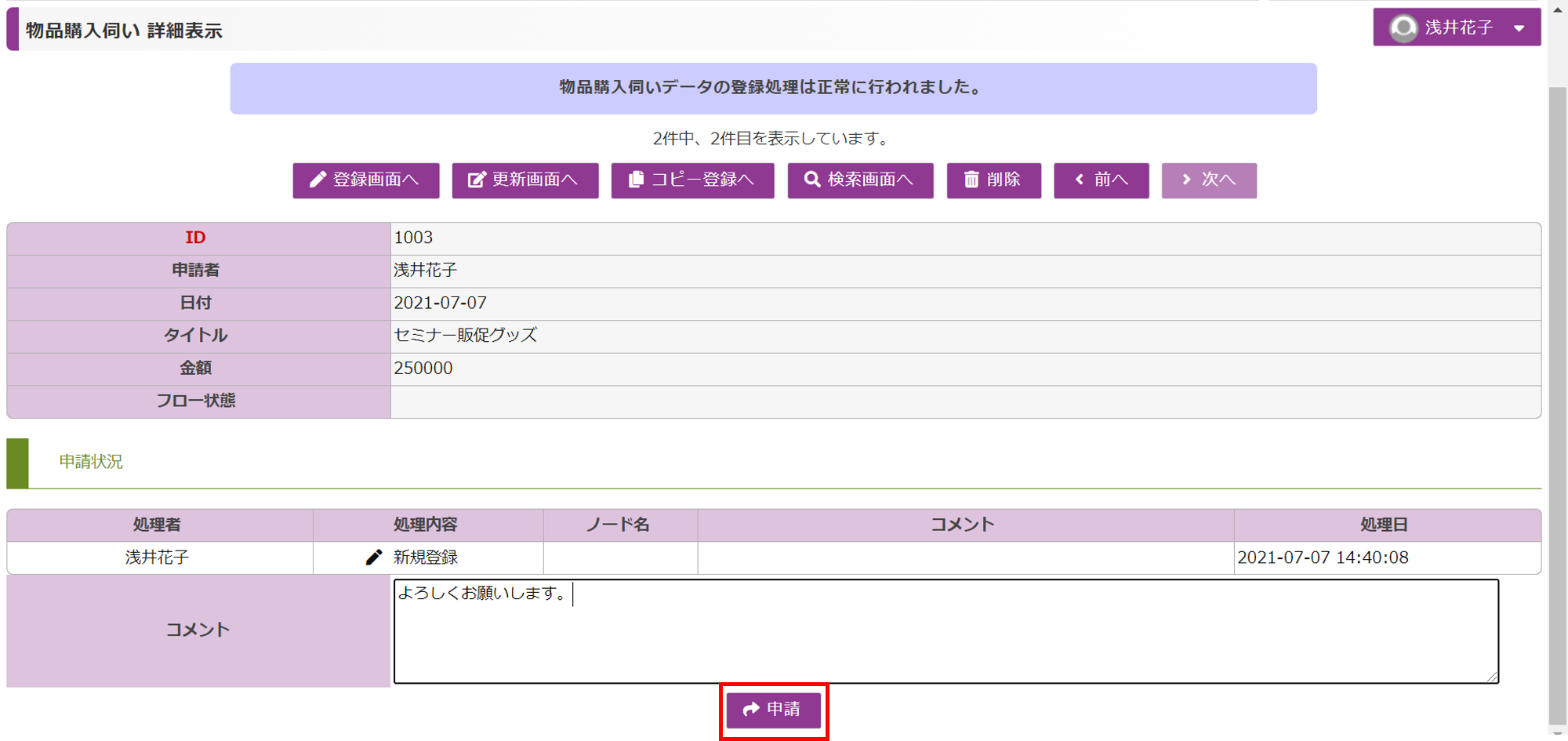Click the title セミナー販促グッズ

coord(465,336)
